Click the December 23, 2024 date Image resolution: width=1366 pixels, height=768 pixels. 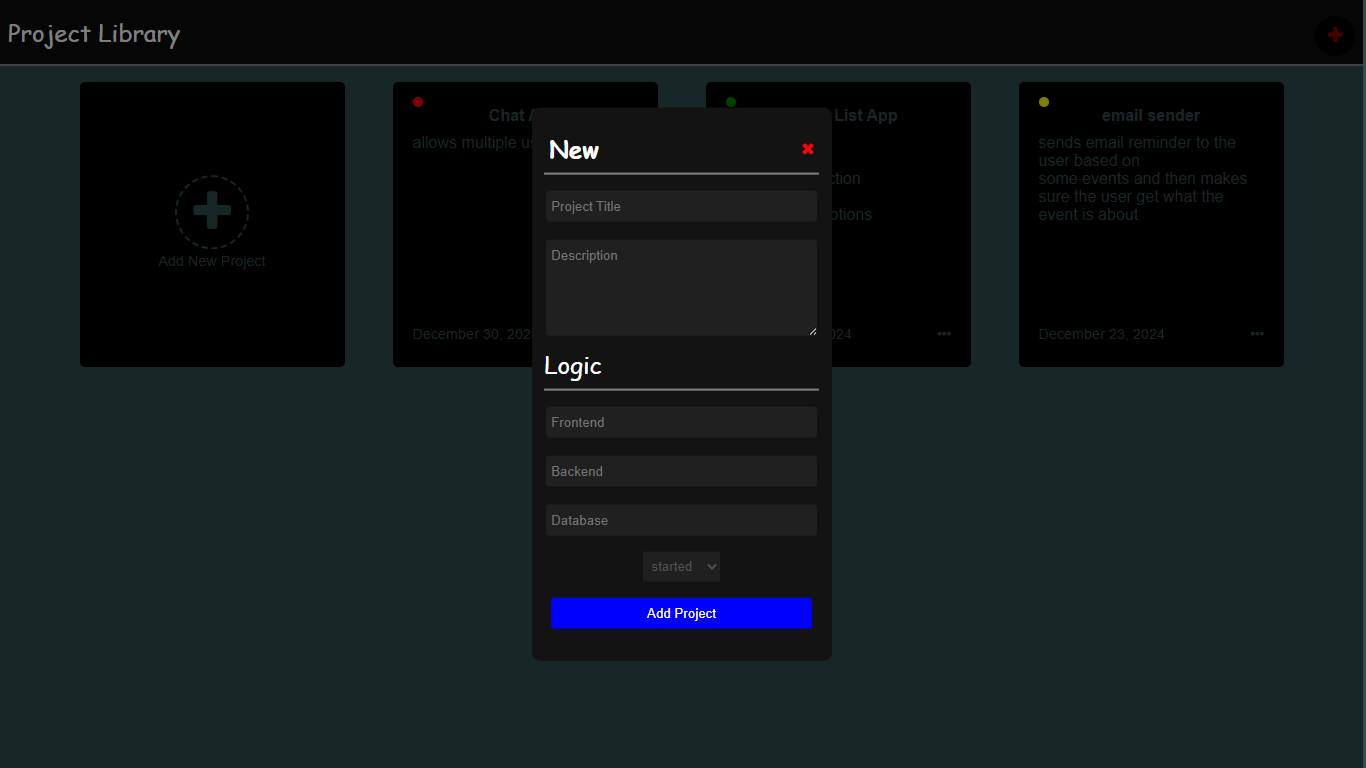[1101, 334]
